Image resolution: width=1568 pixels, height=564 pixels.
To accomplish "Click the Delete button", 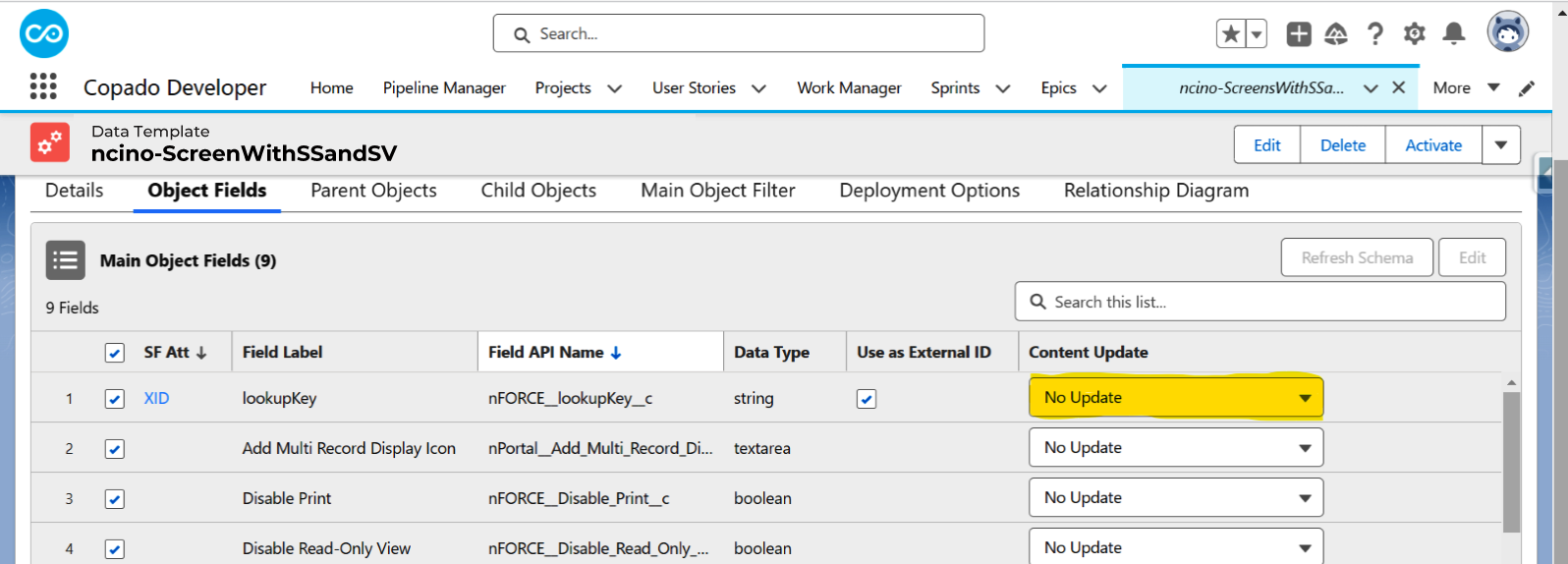I will [x=1343, y=144].
